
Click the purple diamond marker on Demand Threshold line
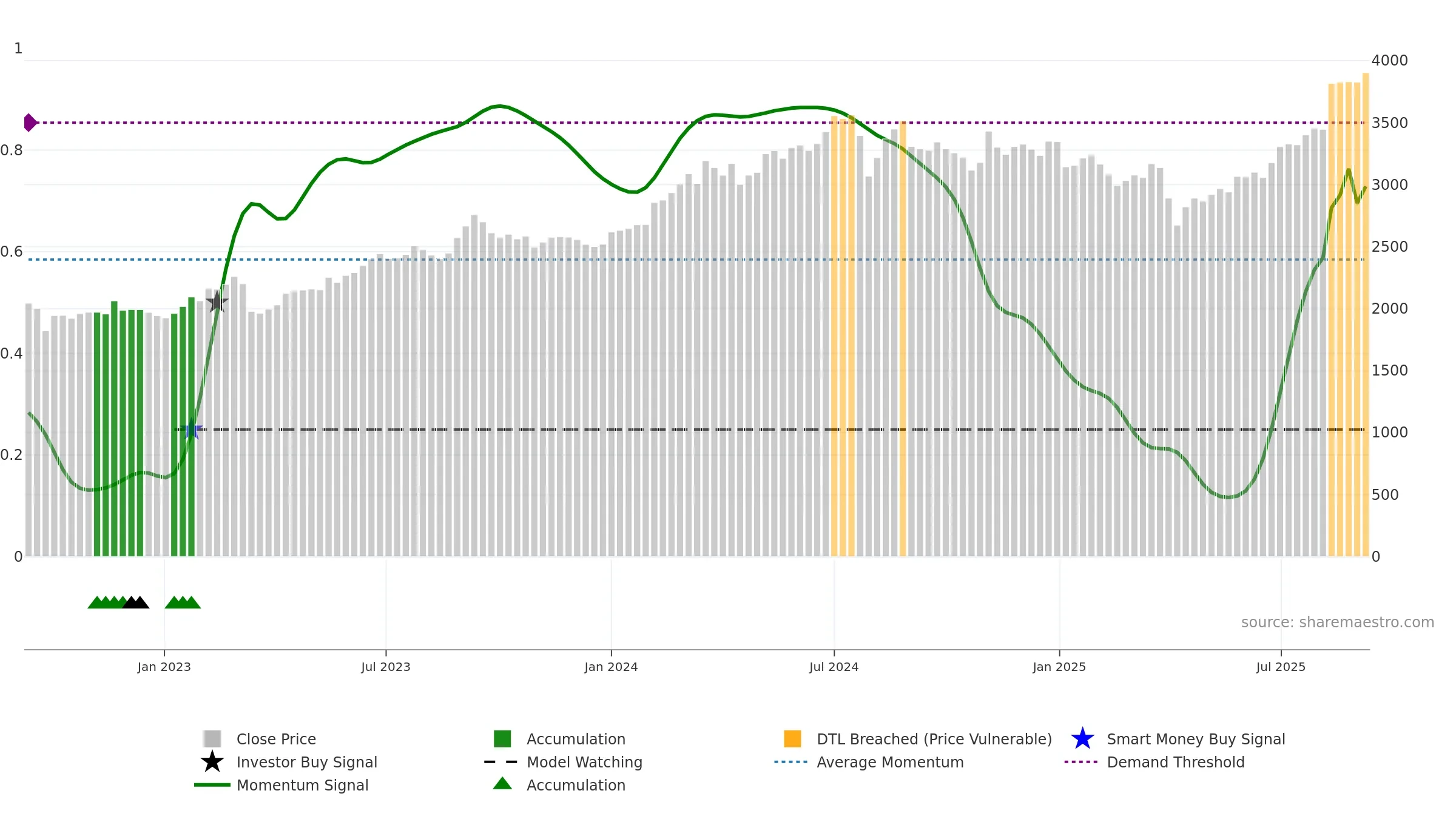30,123
